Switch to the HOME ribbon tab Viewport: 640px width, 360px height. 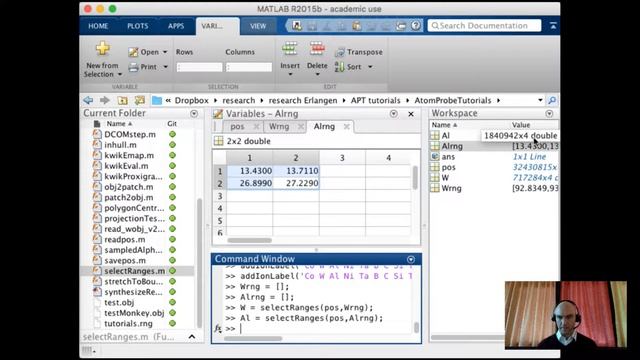98,26
